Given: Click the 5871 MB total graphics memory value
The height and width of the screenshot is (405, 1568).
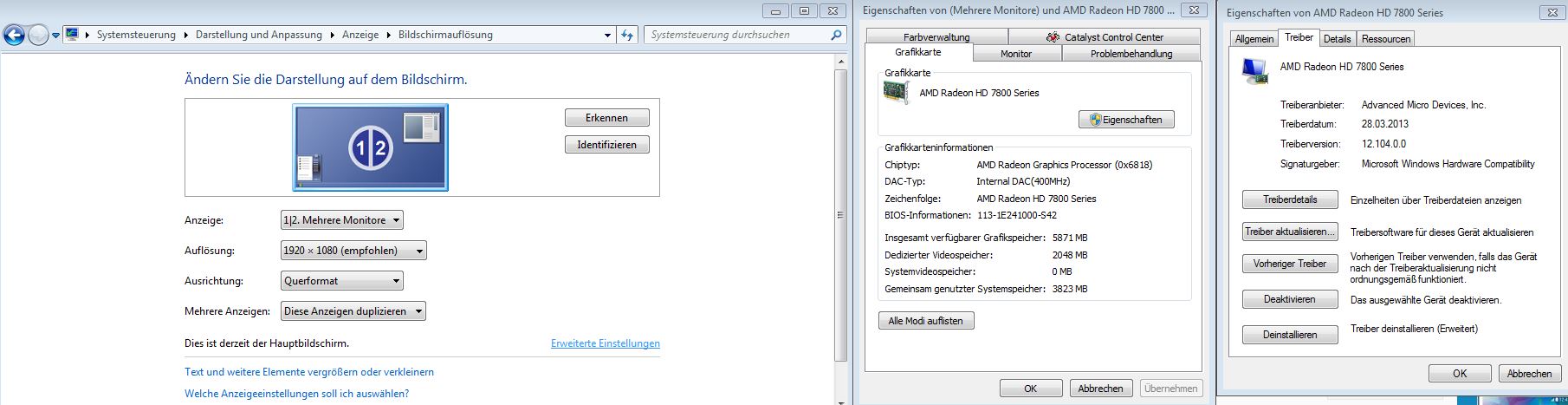Looking at the screenshot, I should [1070, 238].
